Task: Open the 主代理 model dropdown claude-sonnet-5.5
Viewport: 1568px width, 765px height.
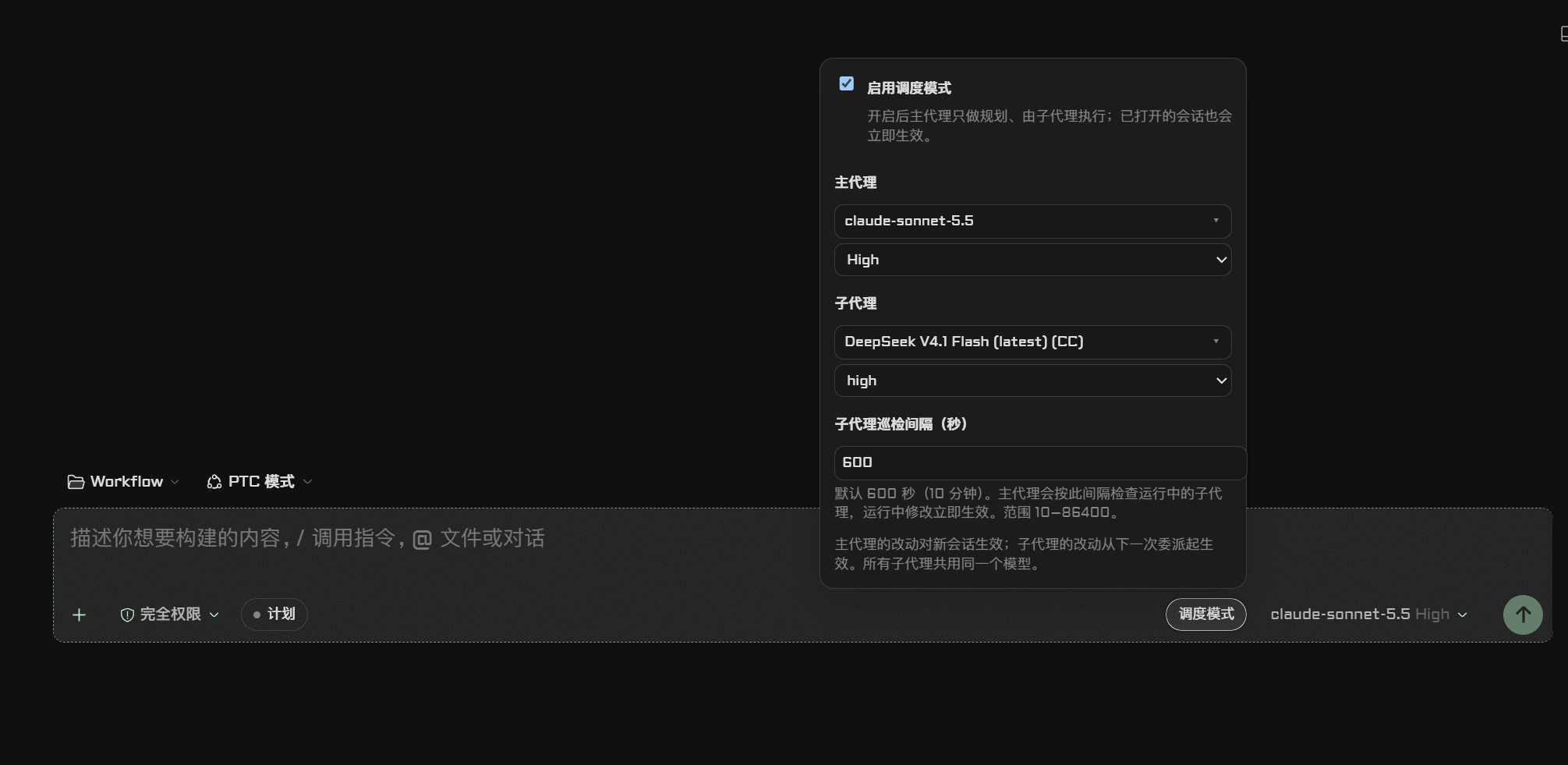Action: [1032, 221]
